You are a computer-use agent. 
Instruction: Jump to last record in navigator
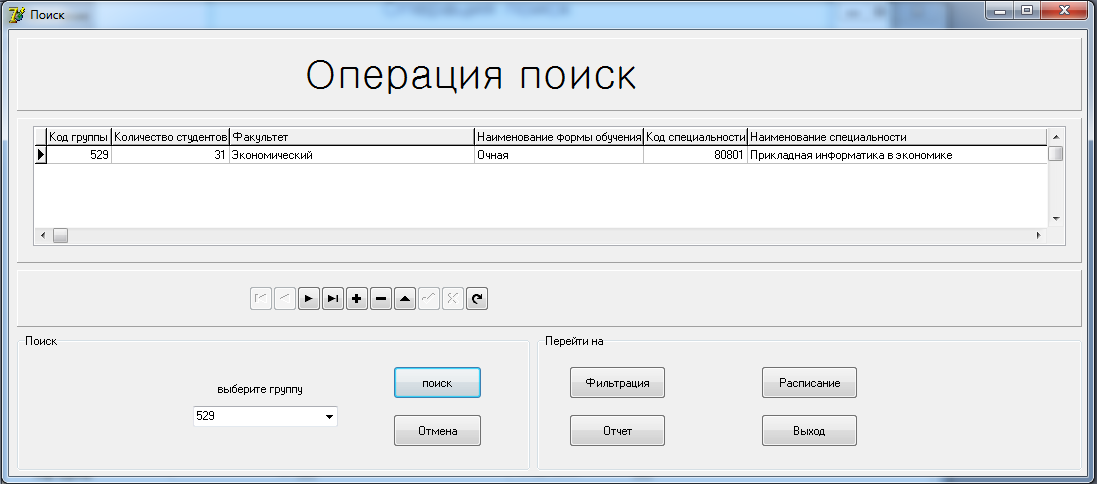click(x=333, y=298)
